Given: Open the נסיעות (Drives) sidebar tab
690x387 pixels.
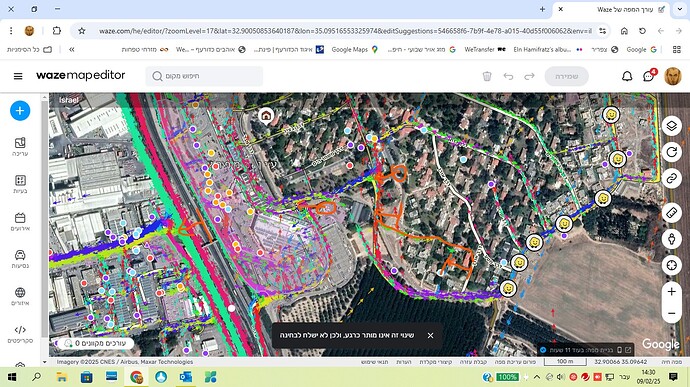Looking at the screenshot, I should pos(20,259).
